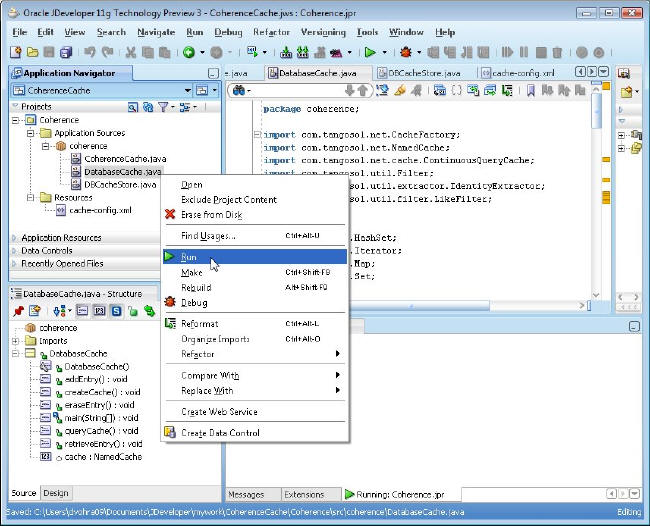Click the Cut scissors icon
The image size is (650, 526).
point(128,52)
